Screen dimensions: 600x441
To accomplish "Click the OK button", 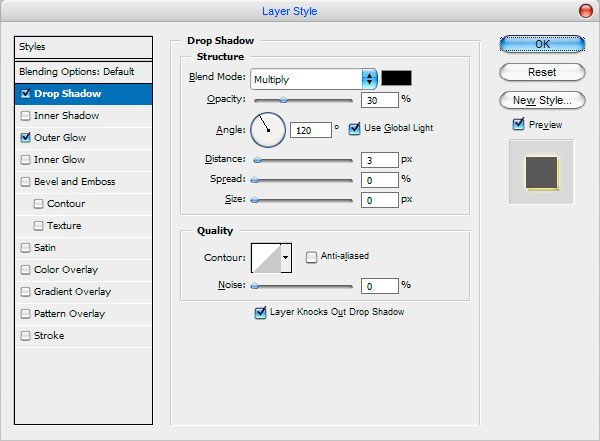I will [542, 44].
